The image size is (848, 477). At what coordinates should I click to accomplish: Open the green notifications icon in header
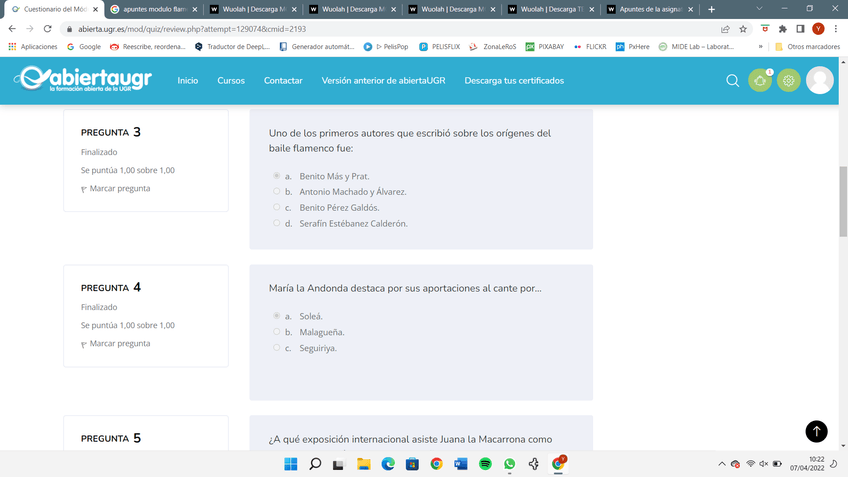[760, 81]
